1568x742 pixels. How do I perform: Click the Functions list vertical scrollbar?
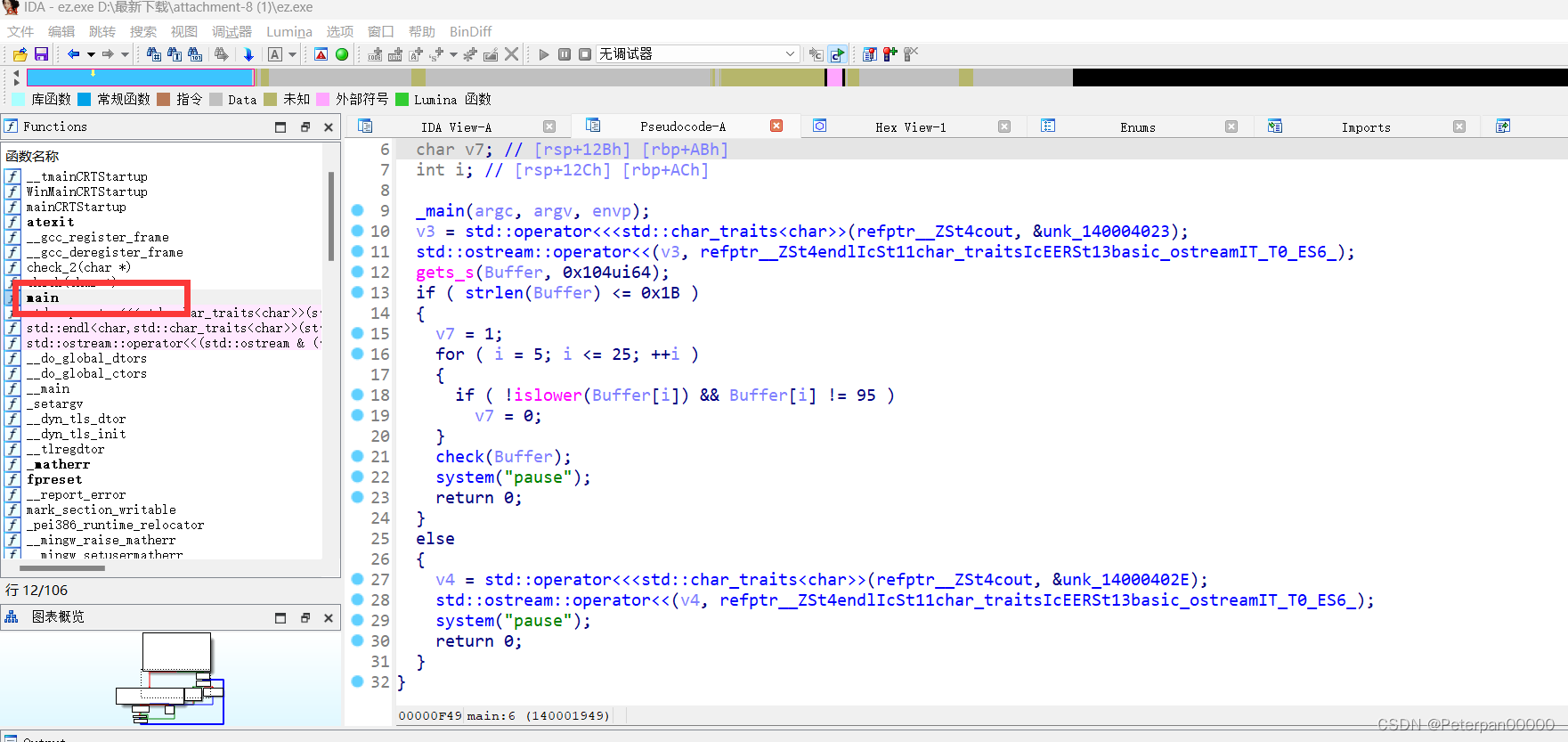tap(331, 216)
